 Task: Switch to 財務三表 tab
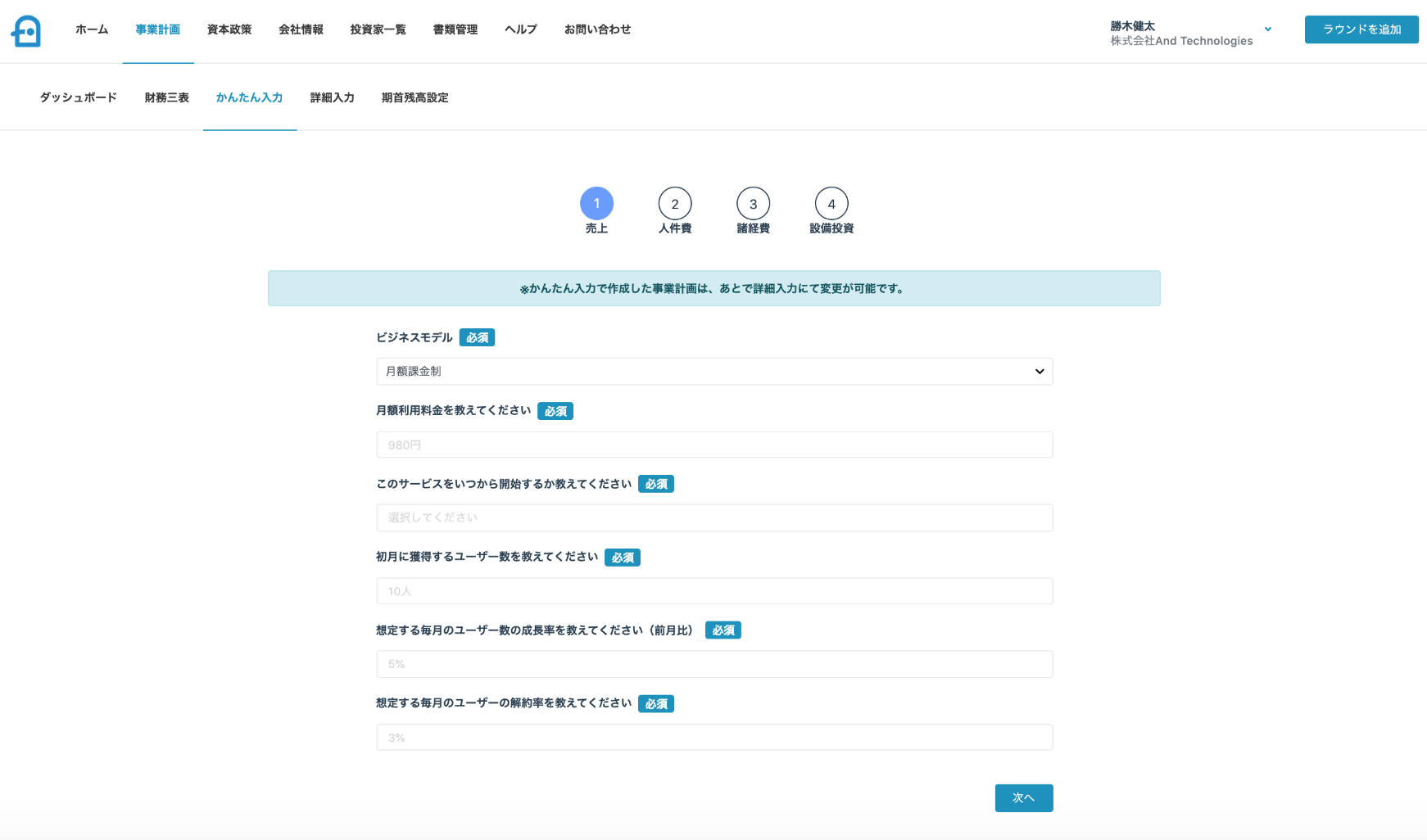167,97
